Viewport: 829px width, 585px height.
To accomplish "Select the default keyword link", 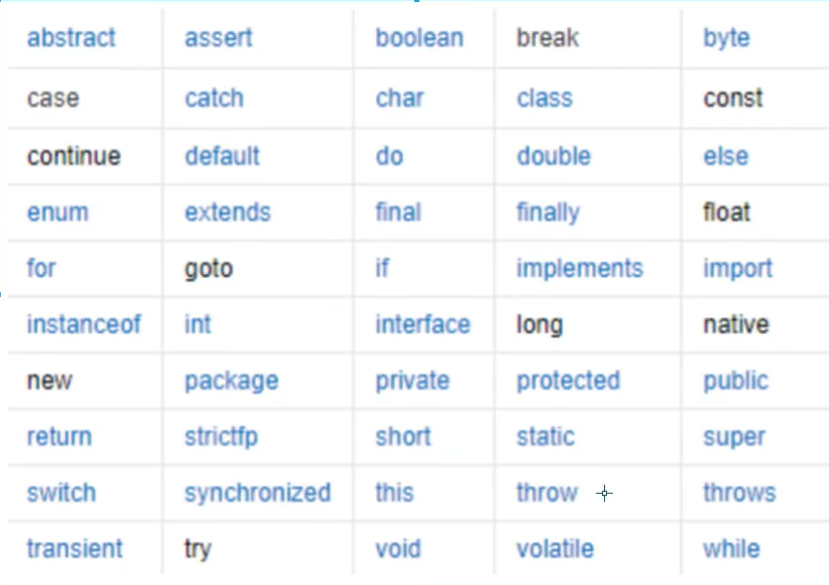I will point(222,156).
